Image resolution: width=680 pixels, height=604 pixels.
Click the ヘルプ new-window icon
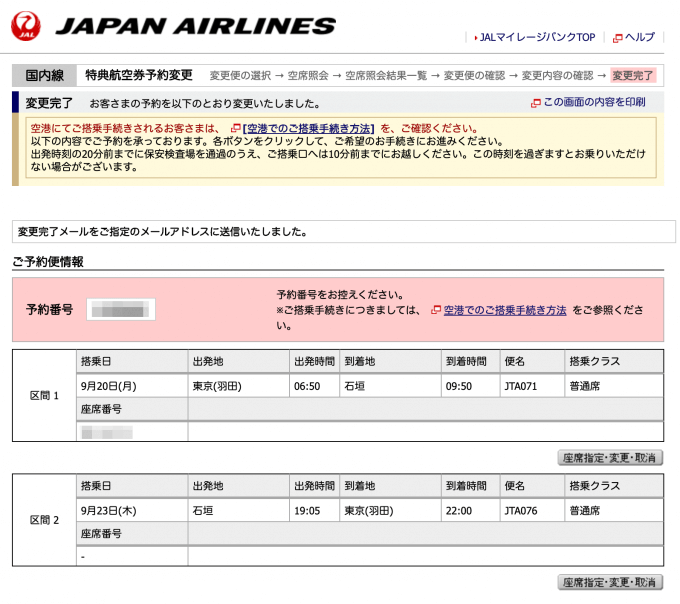coord(617,38)
